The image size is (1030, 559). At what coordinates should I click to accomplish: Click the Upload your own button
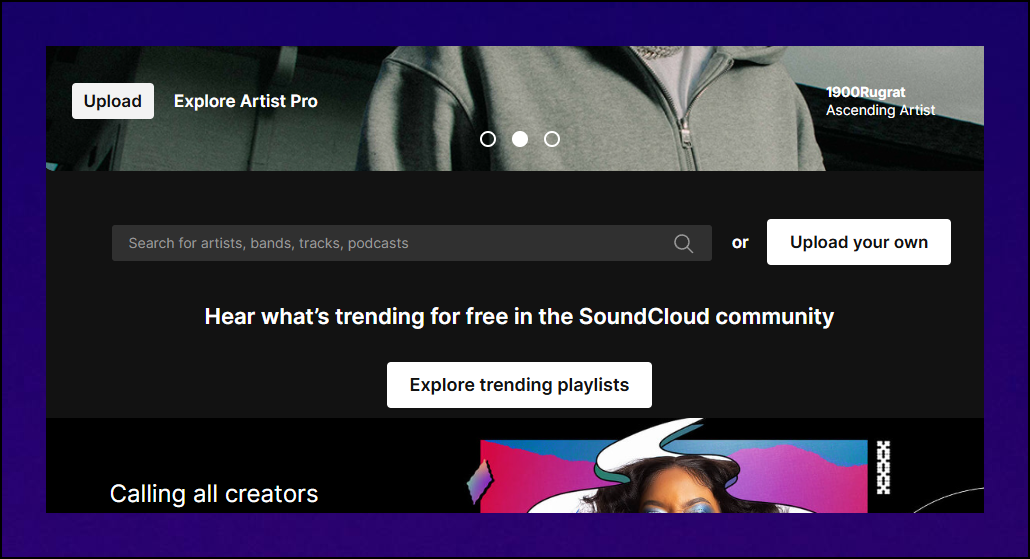click(x=859, y=242)
